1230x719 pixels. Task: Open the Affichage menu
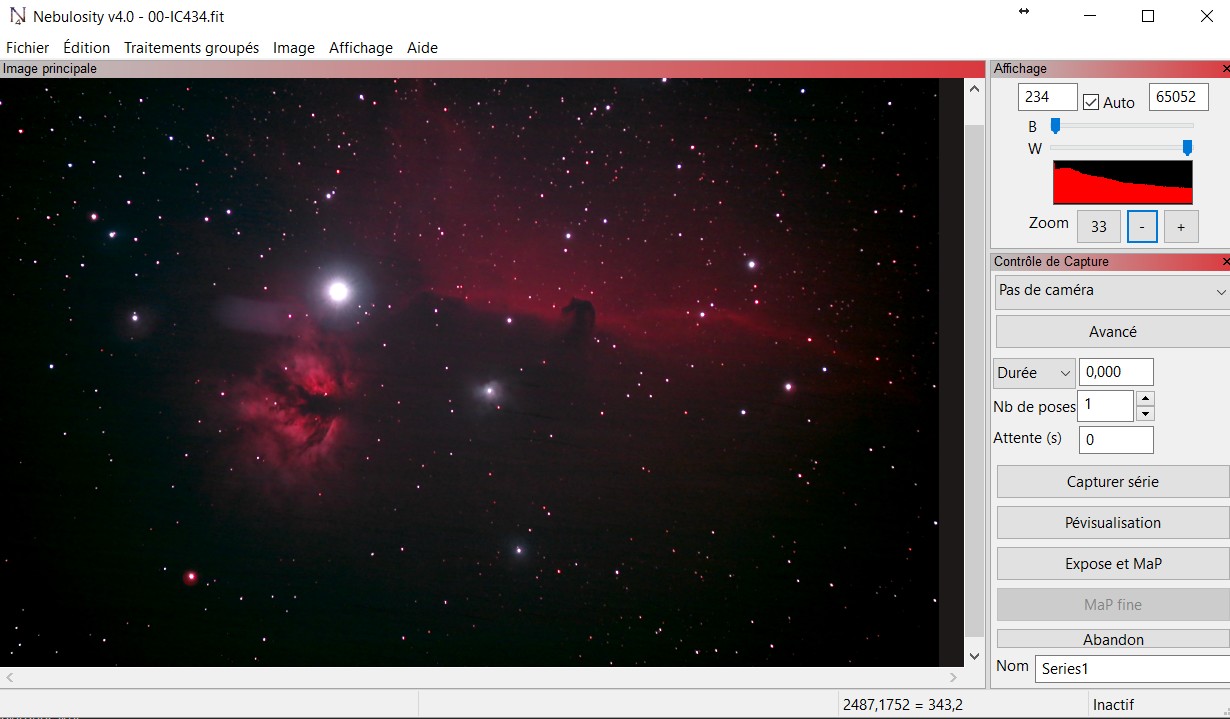tap(361, 48)
